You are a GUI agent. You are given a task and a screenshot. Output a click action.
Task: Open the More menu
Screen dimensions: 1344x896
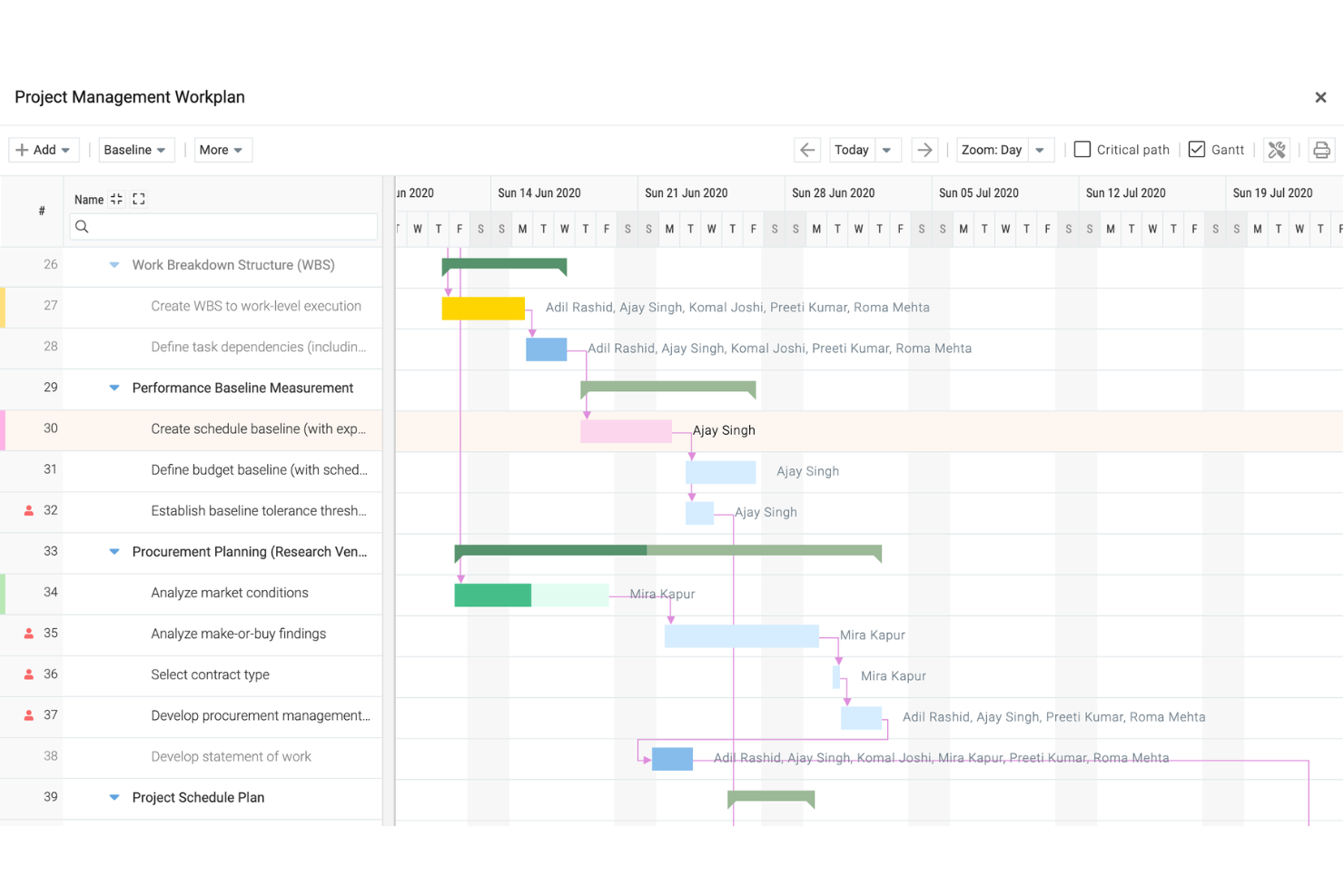[222, 149]
